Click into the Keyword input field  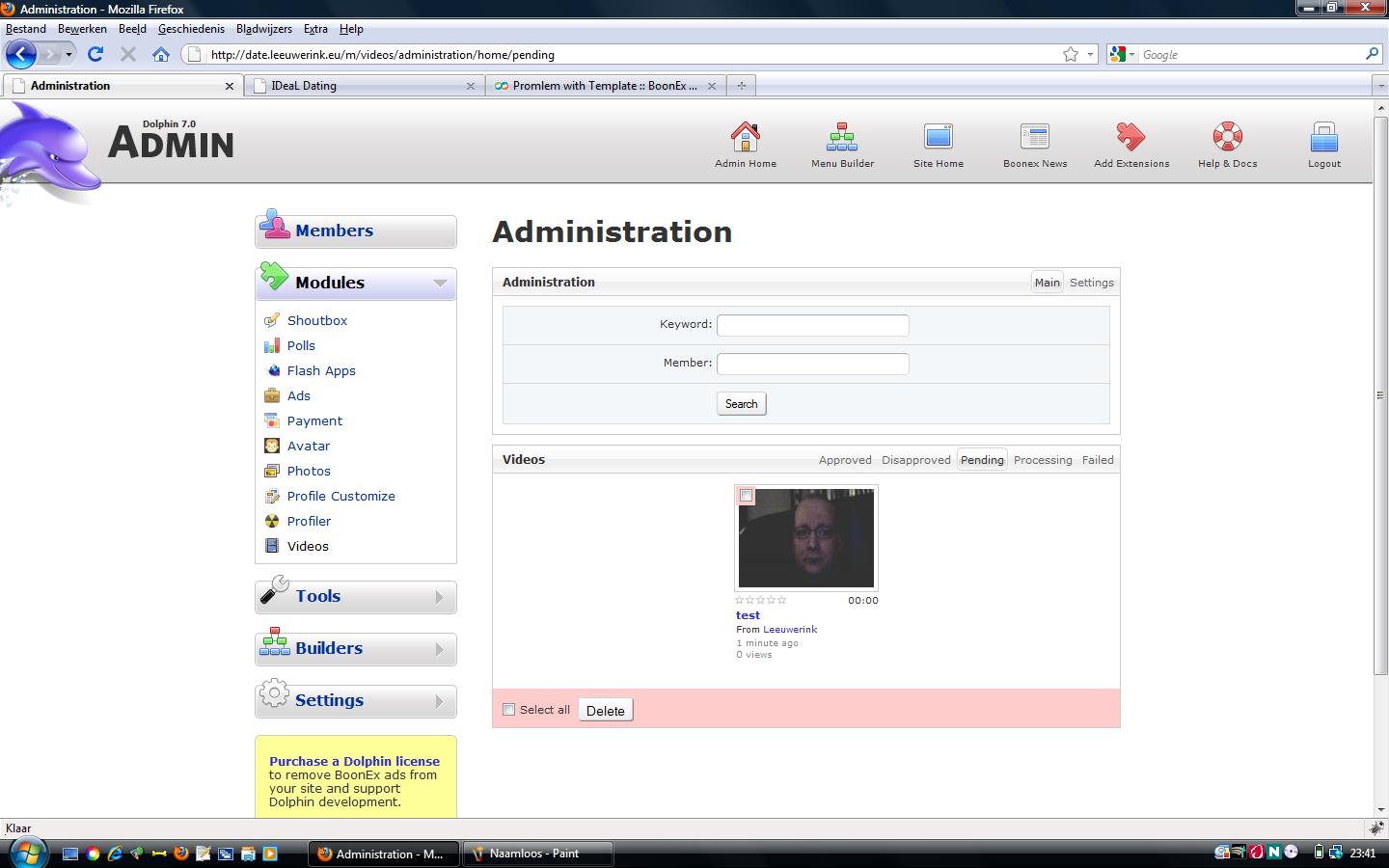812,325
